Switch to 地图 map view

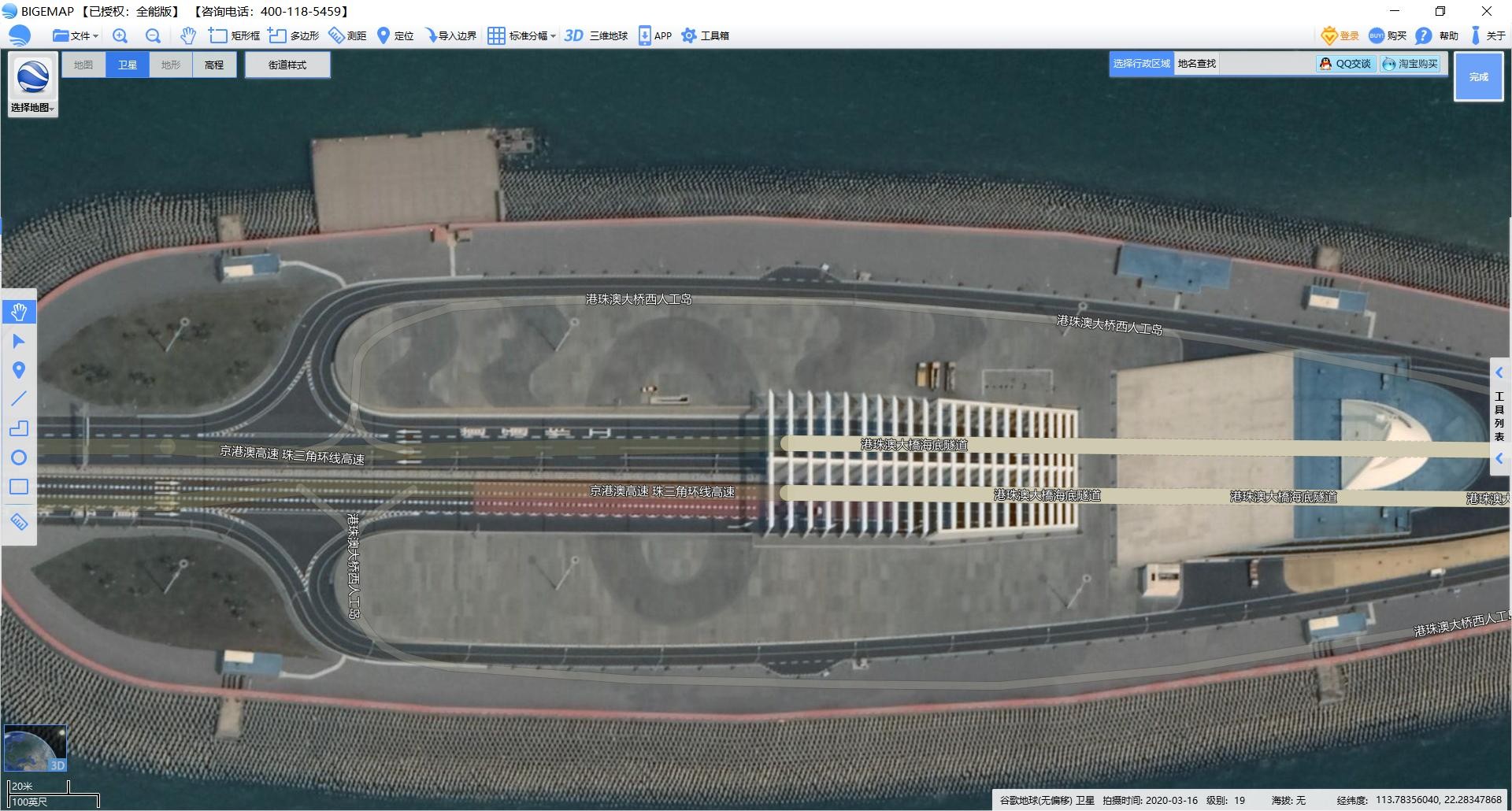tap(83, 65)
